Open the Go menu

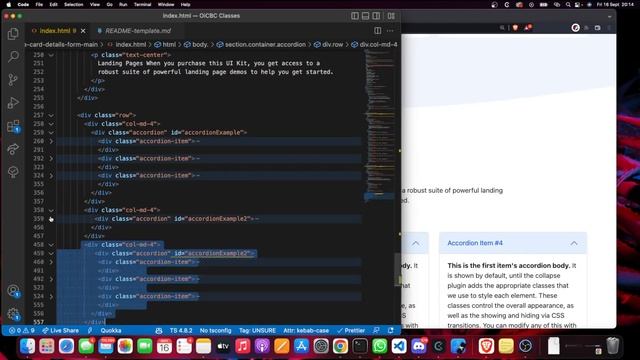(109, 4)
